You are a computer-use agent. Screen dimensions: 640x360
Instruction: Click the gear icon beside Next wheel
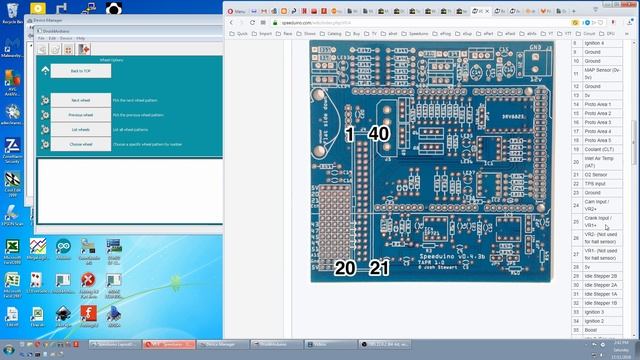[x=45, y=100]
